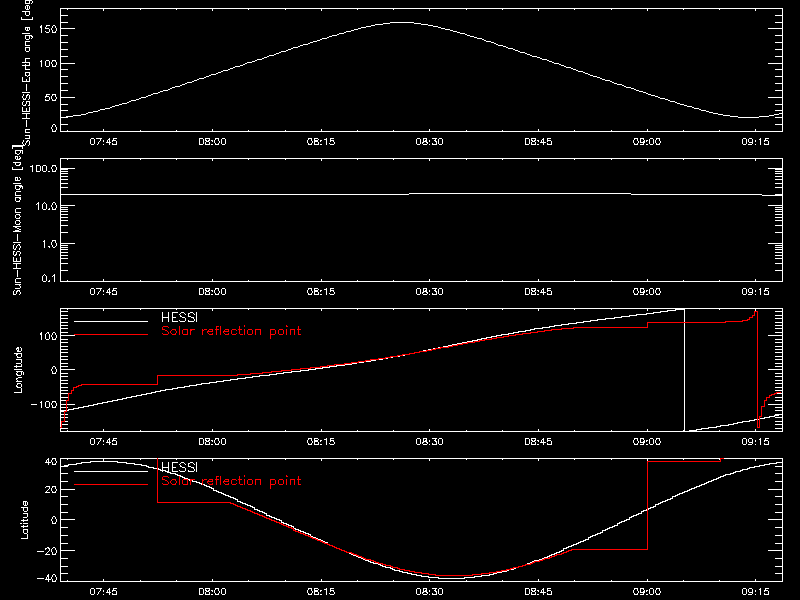Image resolution: width=800 pixels, height=600 pixels.
Task: Select 'Solar reflection point' legend in Longitude plot
Action: pyautogui.click(x=231, y=331)
